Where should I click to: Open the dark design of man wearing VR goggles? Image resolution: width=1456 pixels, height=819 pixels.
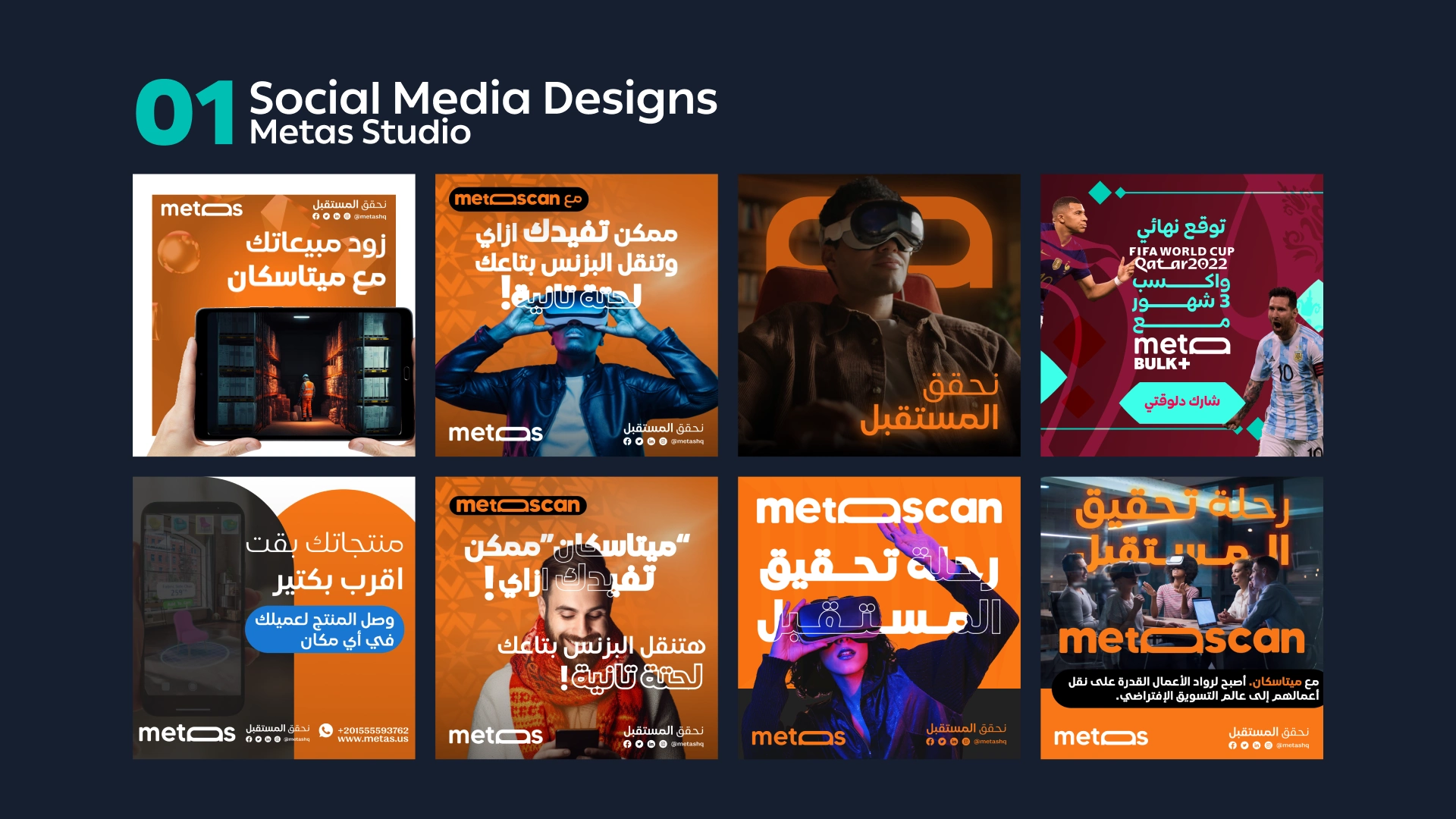[x=879, y=315]
